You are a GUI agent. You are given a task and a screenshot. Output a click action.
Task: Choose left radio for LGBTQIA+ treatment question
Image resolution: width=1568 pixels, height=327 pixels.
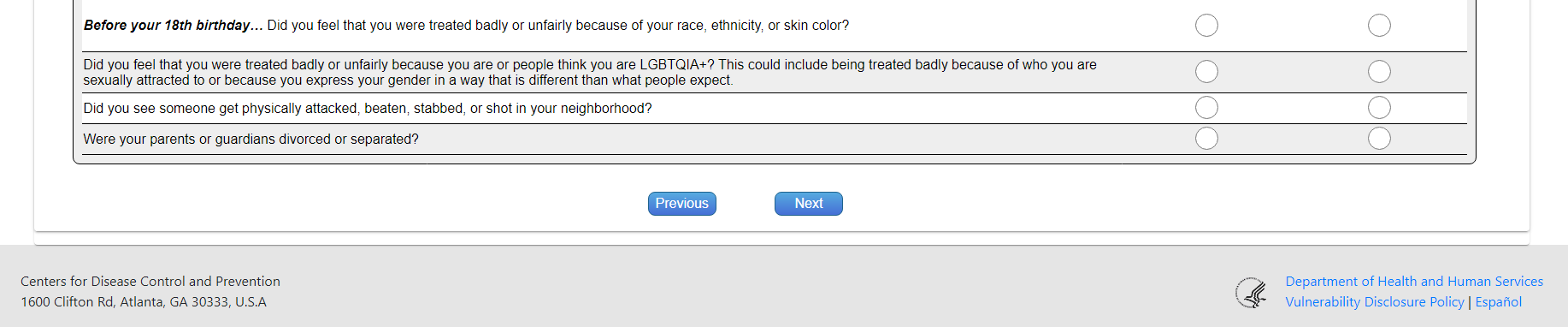1206,72
